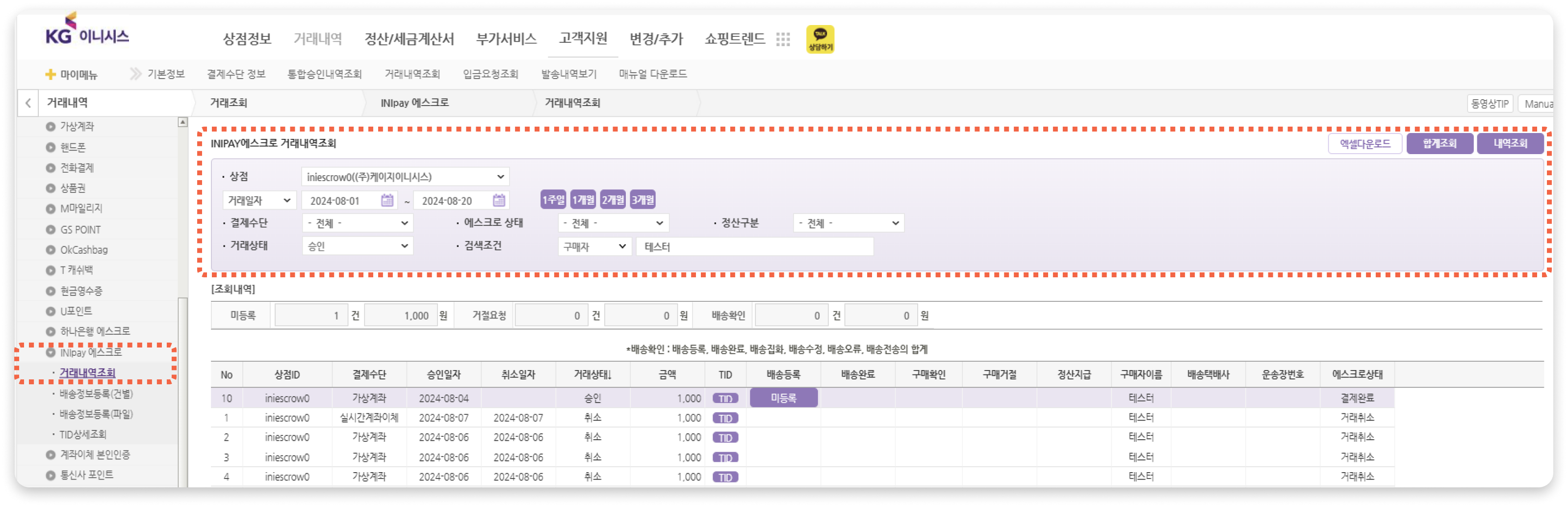The width and height of the screenshot is (1568, 507).
Task: Sort by the 거래상태 column header
Action: pyautogui.click(x=592, y=375)
